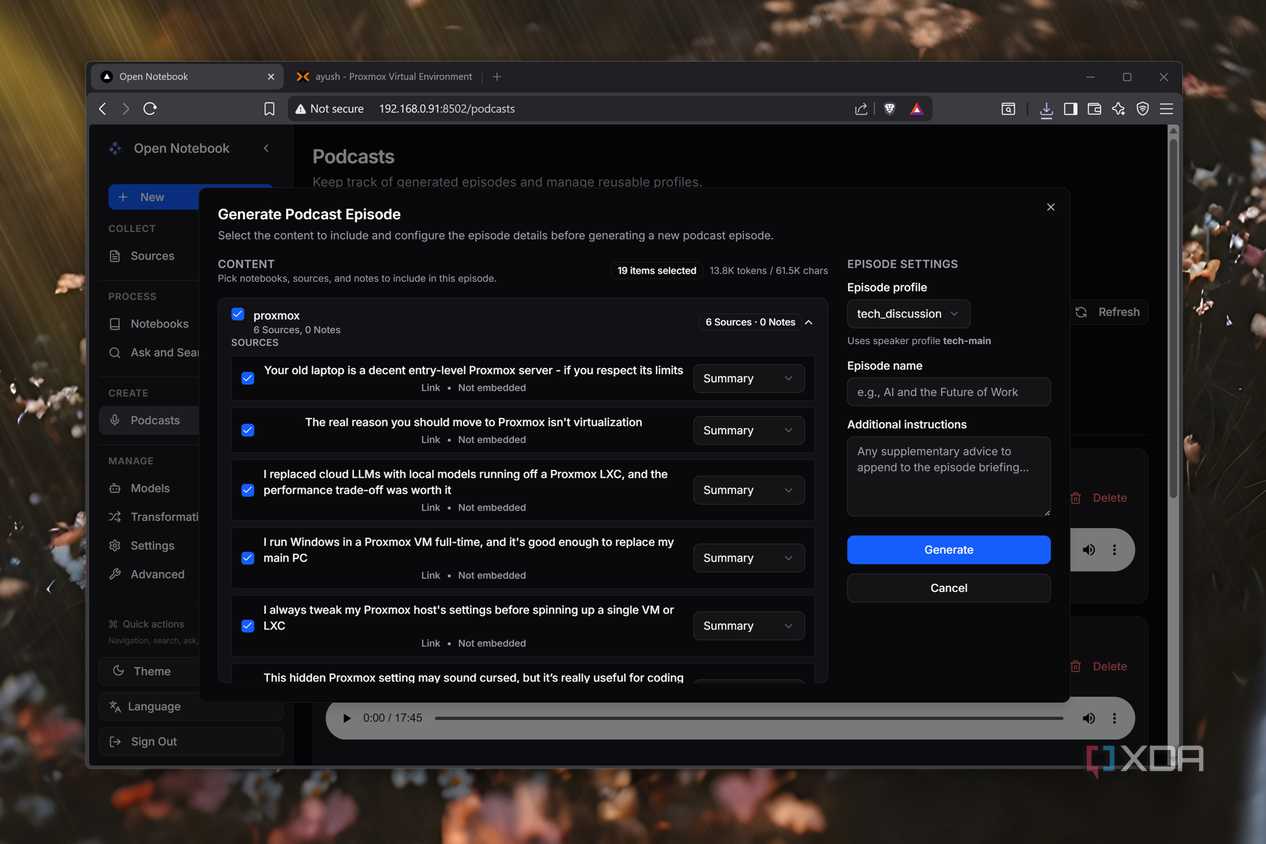1266x844 pixels.
Task: Seek on the 17:45 audio progress bar
Action: click(749, 718)
